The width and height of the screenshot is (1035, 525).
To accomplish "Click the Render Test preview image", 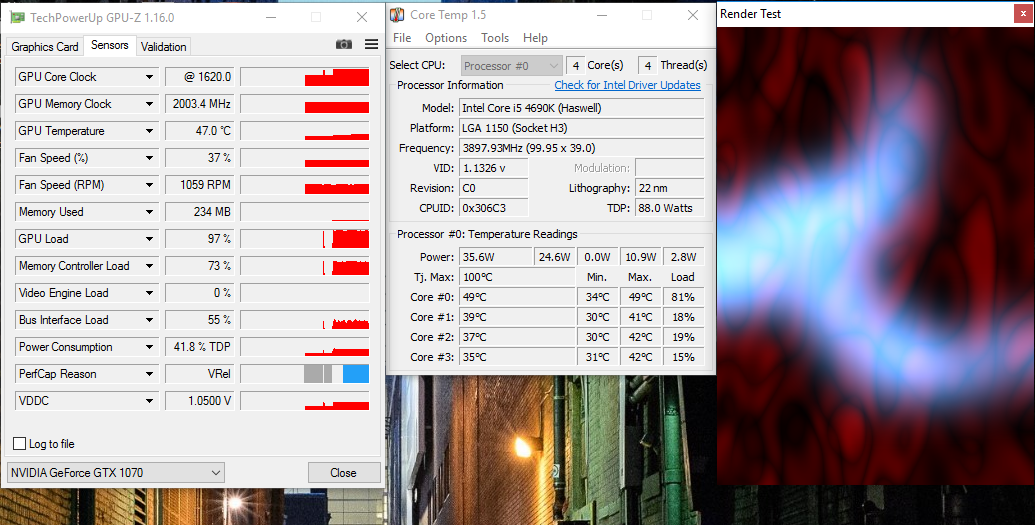I will coord(875,256).
